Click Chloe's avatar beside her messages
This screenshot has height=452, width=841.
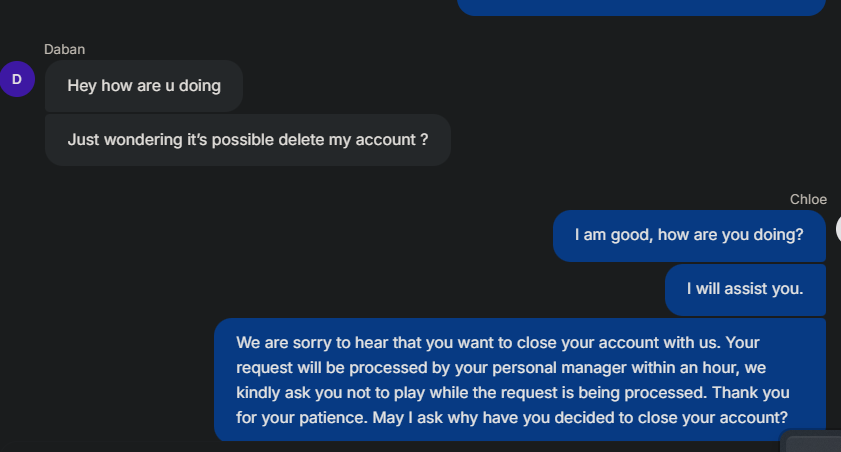pyautogui.click(x=838, y=230)
